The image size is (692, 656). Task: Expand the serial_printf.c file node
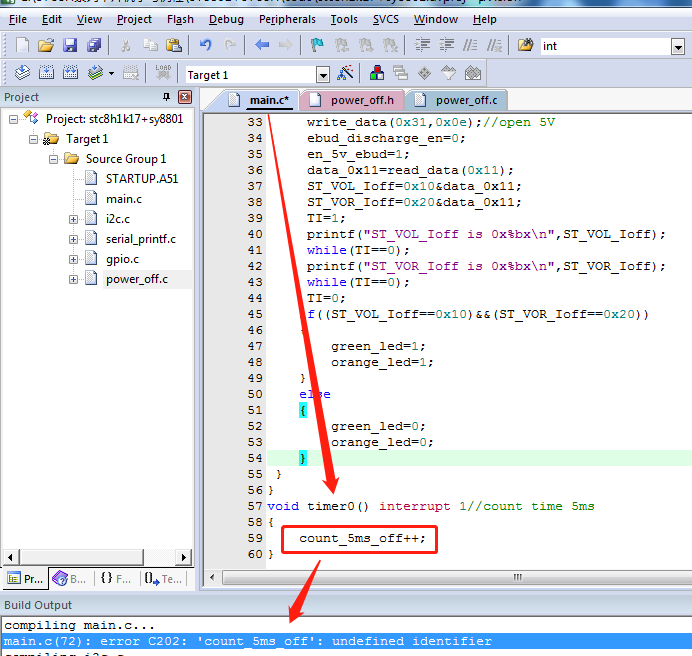point(73,239)
